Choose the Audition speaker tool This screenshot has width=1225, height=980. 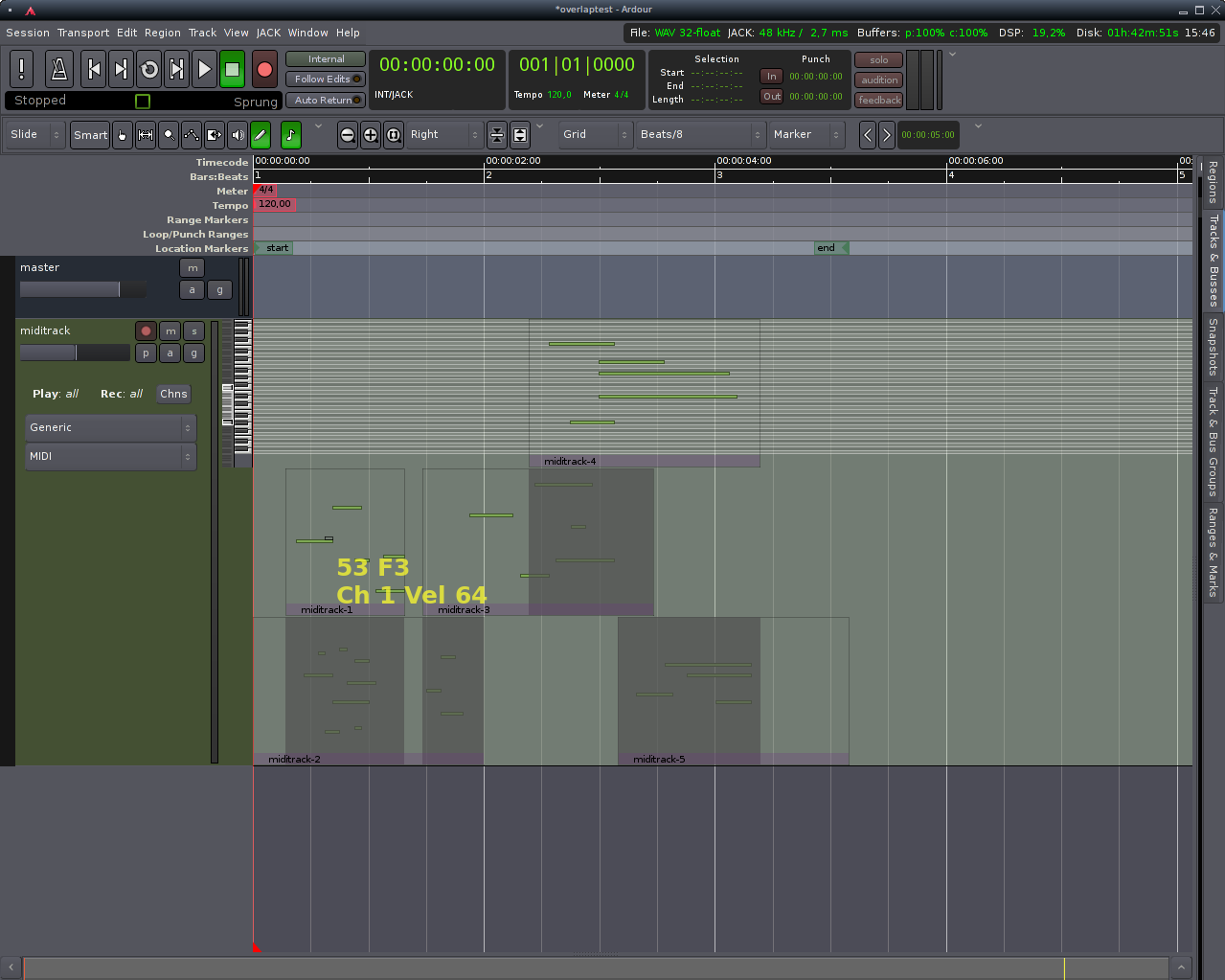(237, 135)
